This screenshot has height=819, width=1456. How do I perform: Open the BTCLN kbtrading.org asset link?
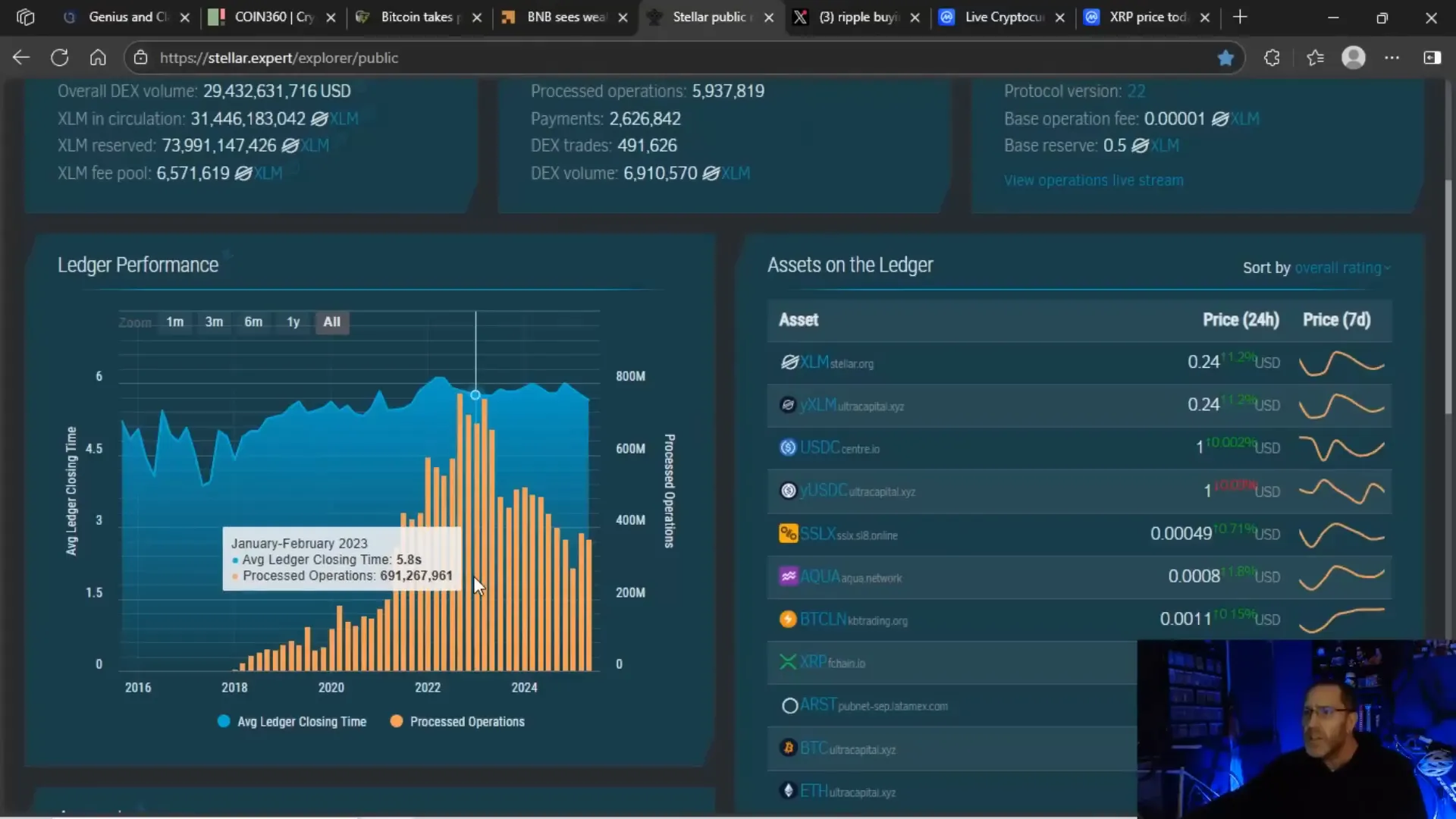coord(854,620)
